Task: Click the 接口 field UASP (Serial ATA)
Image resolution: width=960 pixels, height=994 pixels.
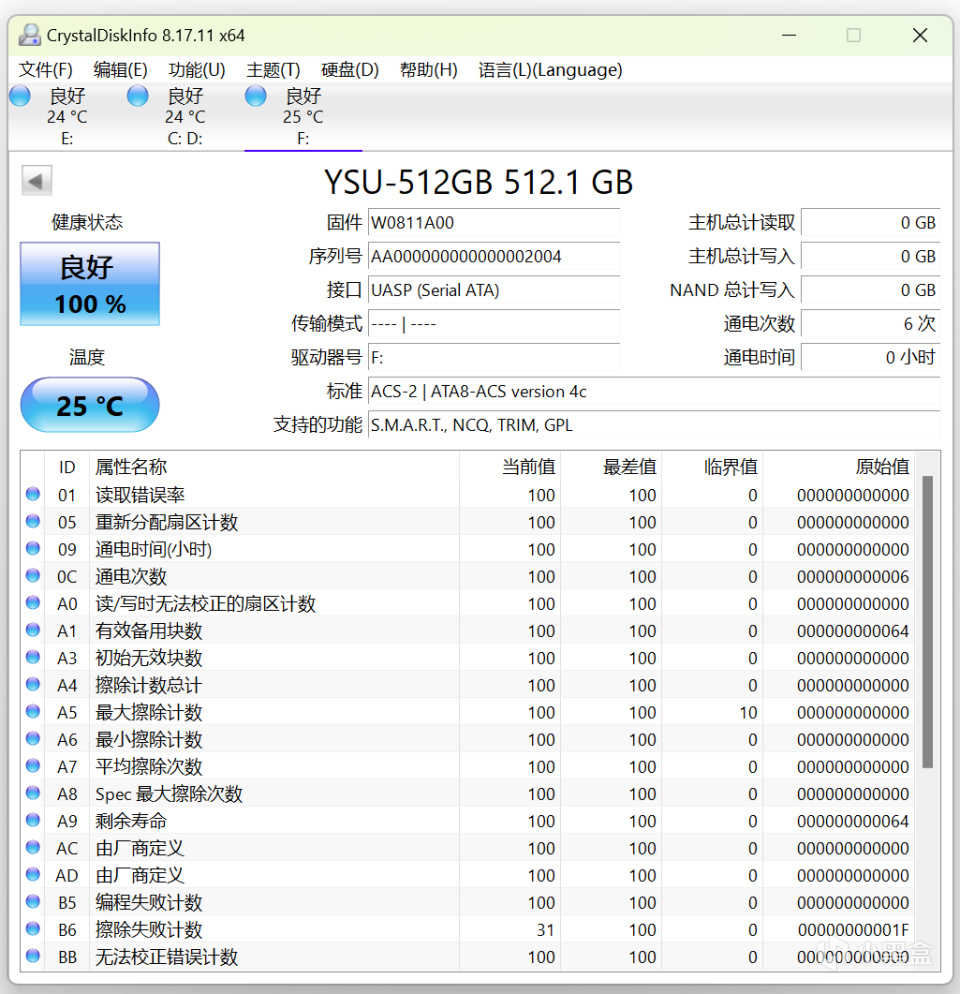Action: click(x=494, y=290)
